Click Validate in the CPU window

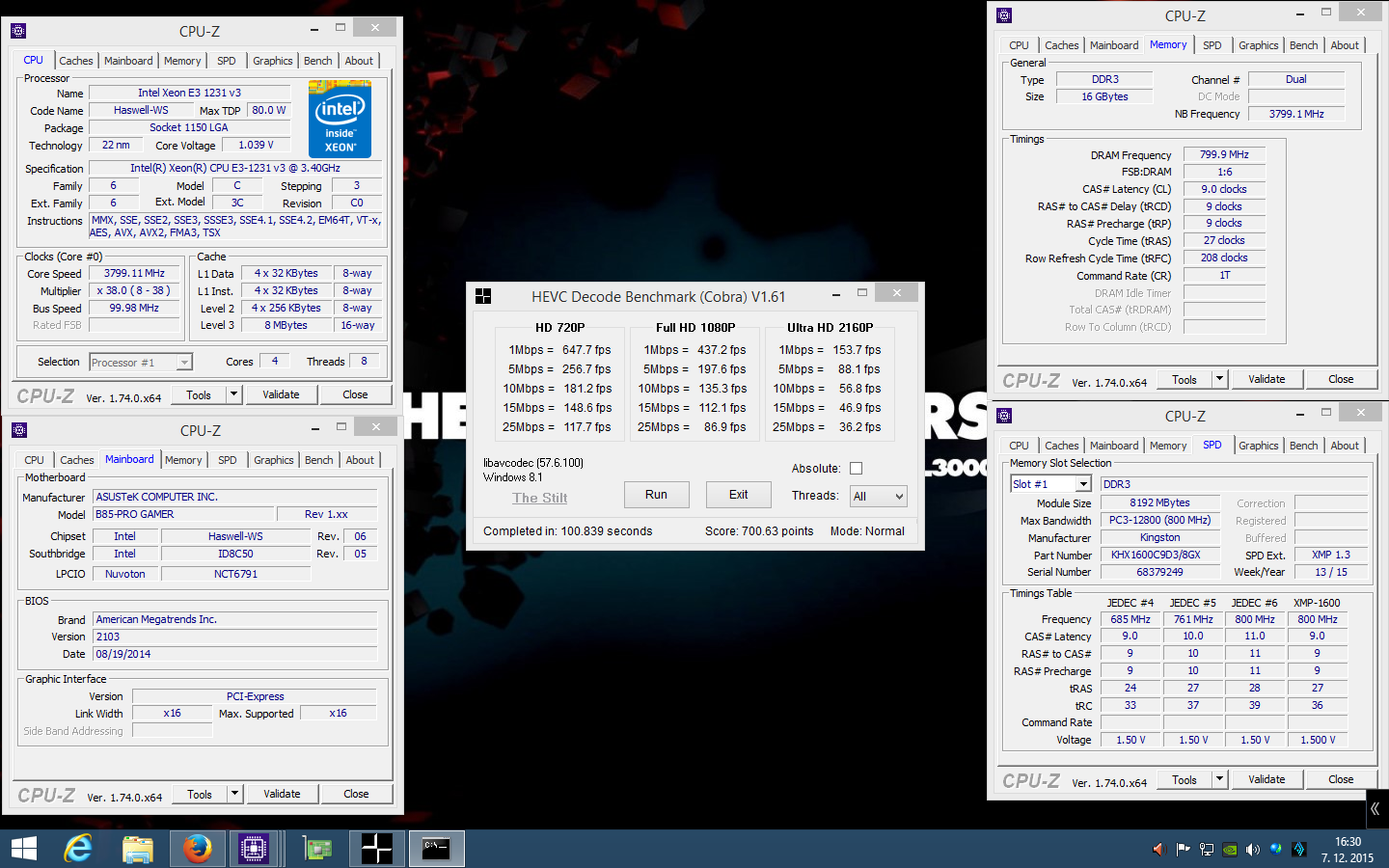pyautogui.click(x=281, y=394)
